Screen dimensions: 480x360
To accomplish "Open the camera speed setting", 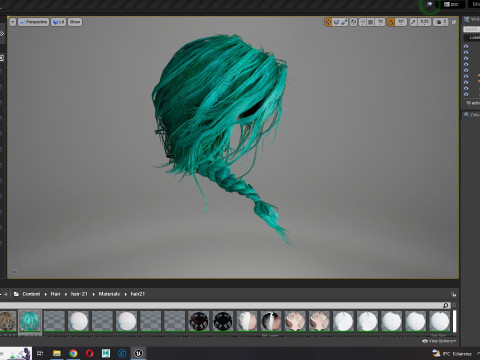I will pyautogui.click(x=441, y=22).
